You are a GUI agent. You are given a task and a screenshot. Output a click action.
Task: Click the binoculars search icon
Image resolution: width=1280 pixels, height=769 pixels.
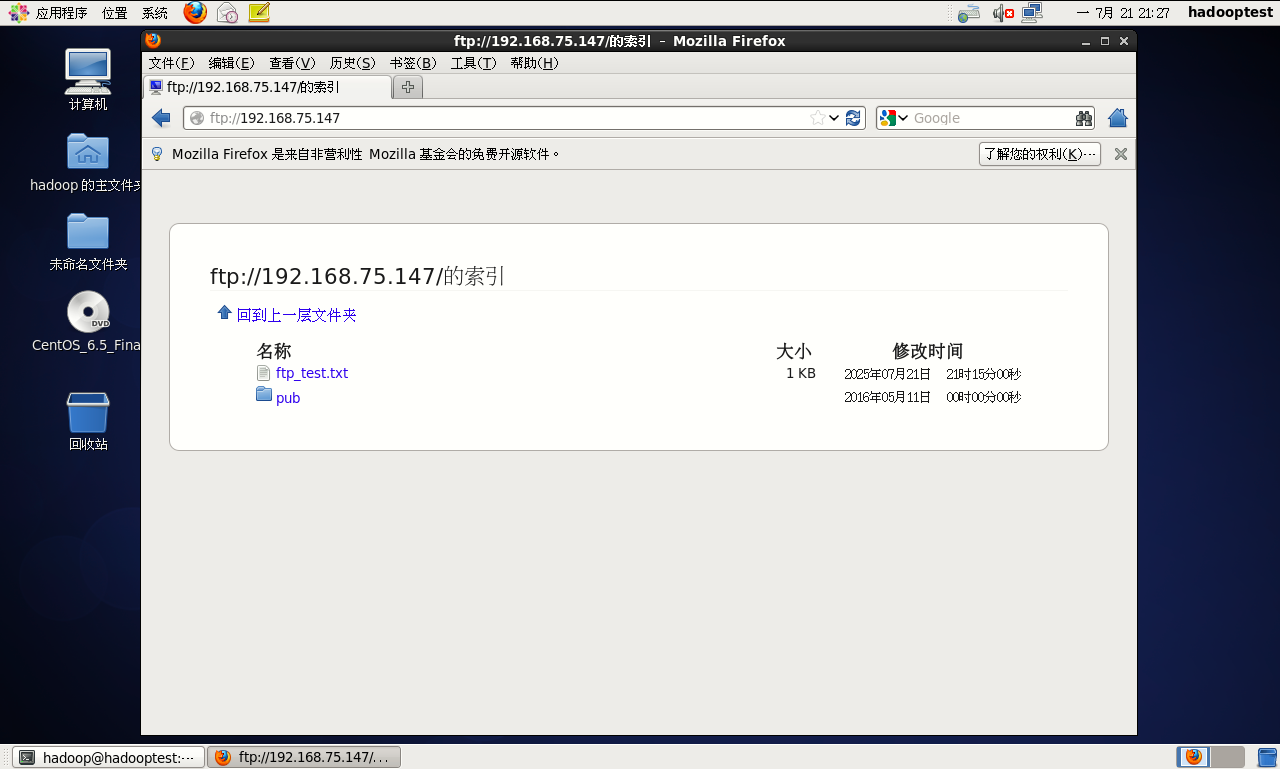(x=1084, y=118)
